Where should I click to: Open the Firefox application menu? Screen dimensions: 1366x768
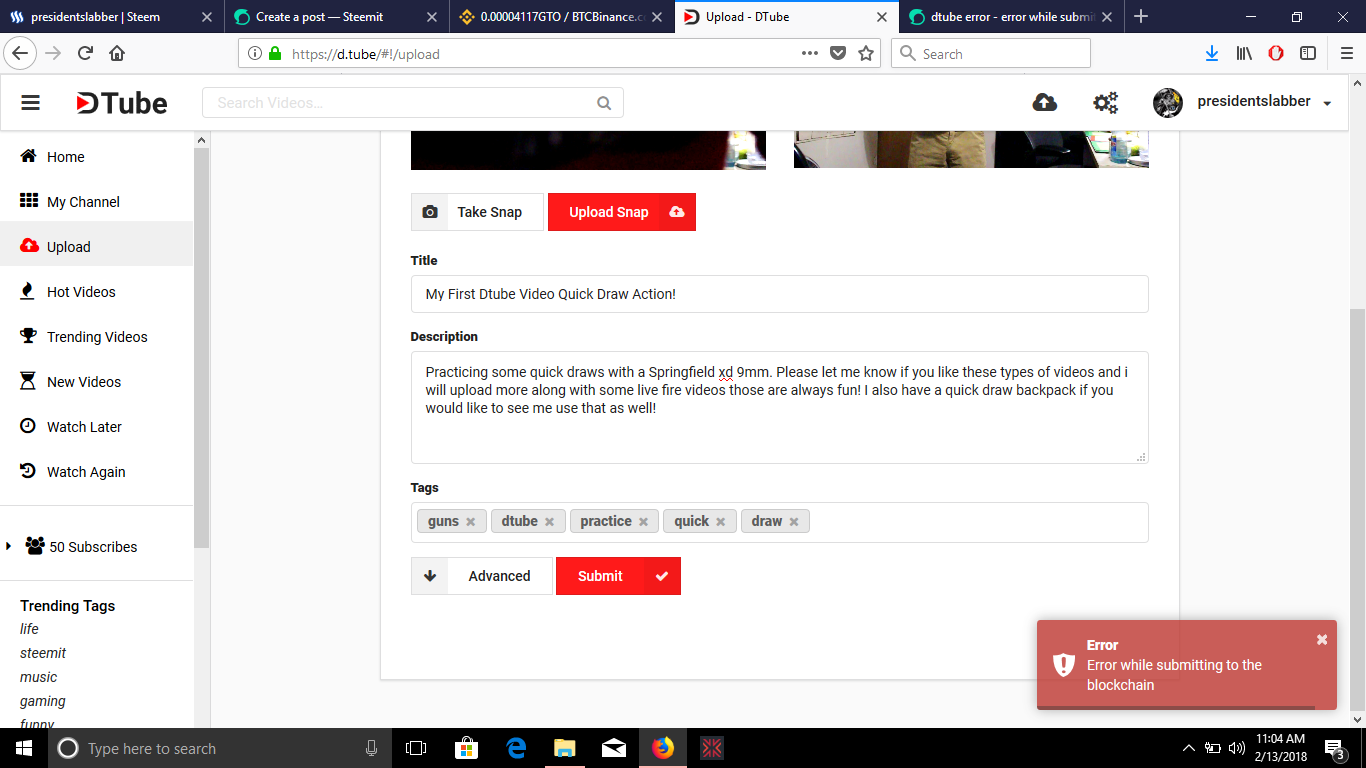click(x=1345, y=54)
